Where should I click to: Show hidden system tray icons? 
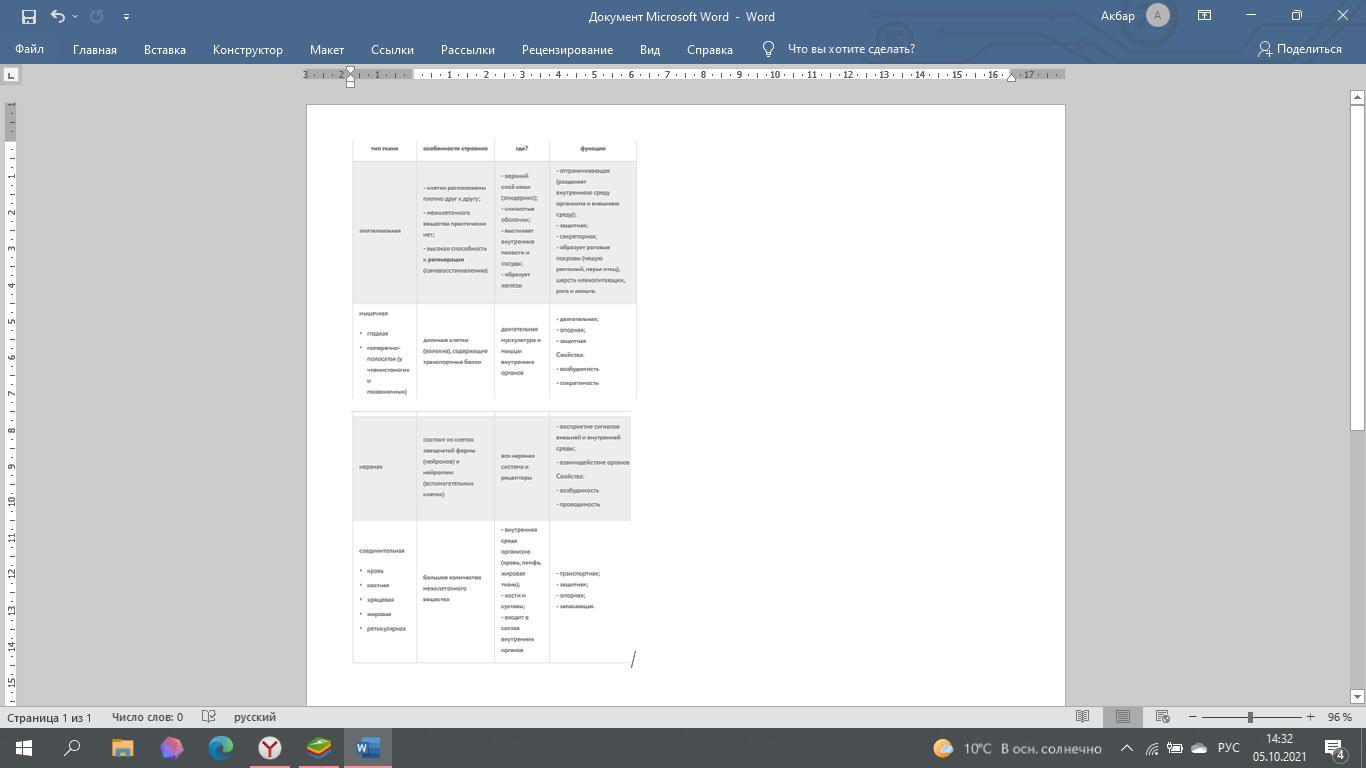(x=1126, y=748)
